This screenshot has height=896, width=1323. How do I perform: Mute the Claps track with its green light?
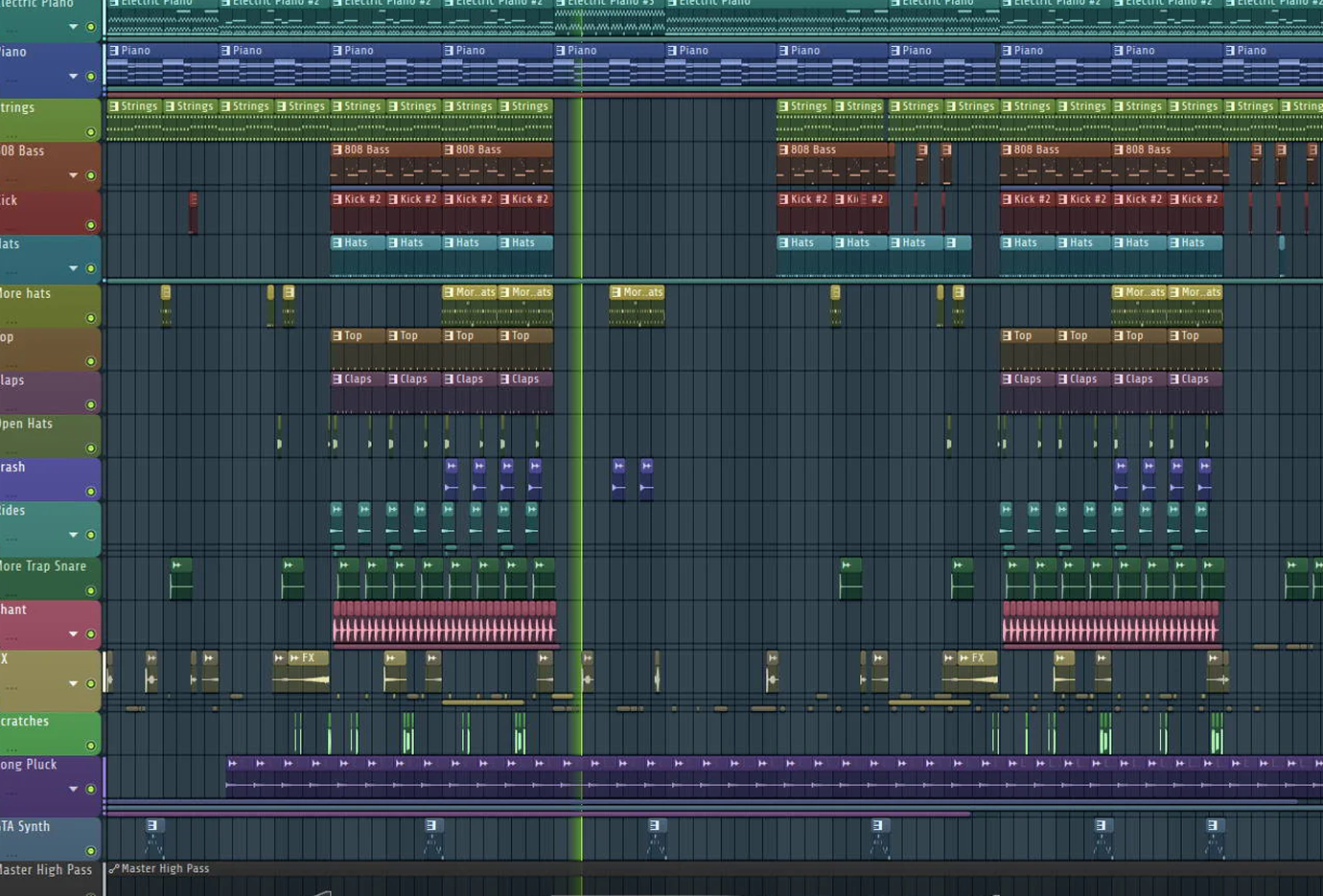tap(91, 405)
